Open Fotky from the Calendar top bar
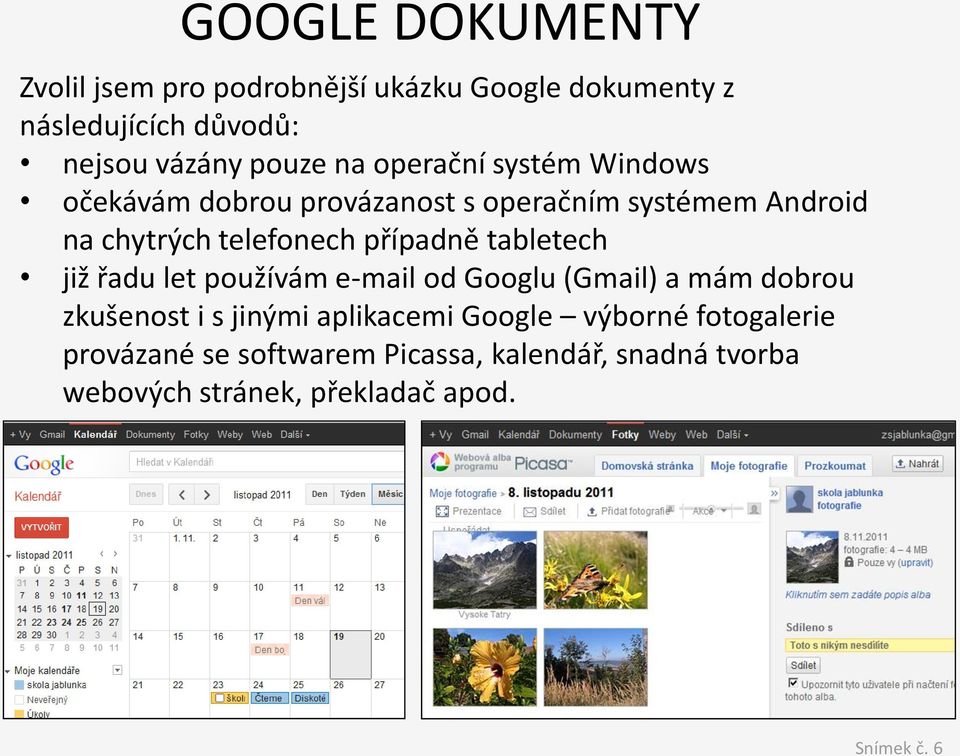Image resolution: width=960 pixels, height=756 pixels. coord(196,435)
